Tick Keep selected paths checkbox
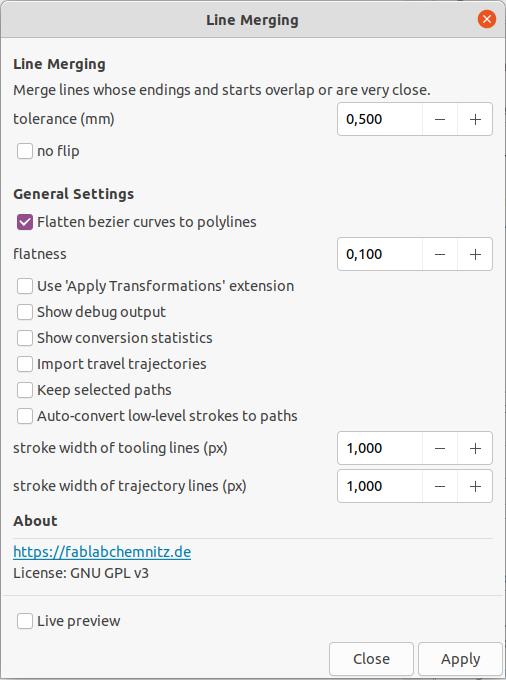This screenshot has height=680, width=506. coord(25,390)
